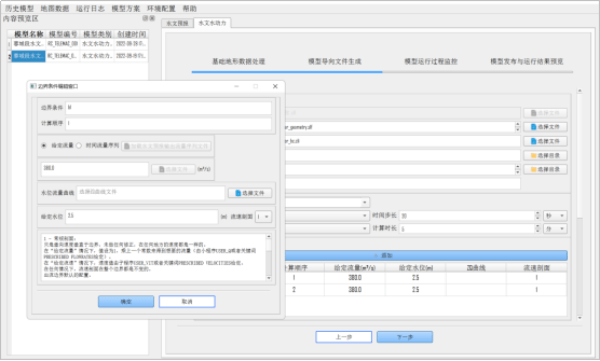Sort by the 模型名称 column header
Screen dimensions: 600x361
[28, 34]
